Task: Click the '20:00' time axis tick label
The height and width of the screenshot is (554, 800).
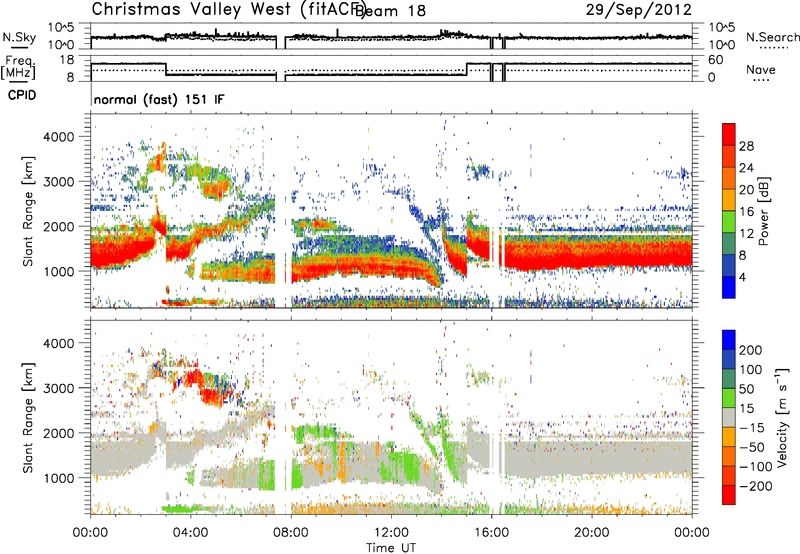Action: [591, 533]
